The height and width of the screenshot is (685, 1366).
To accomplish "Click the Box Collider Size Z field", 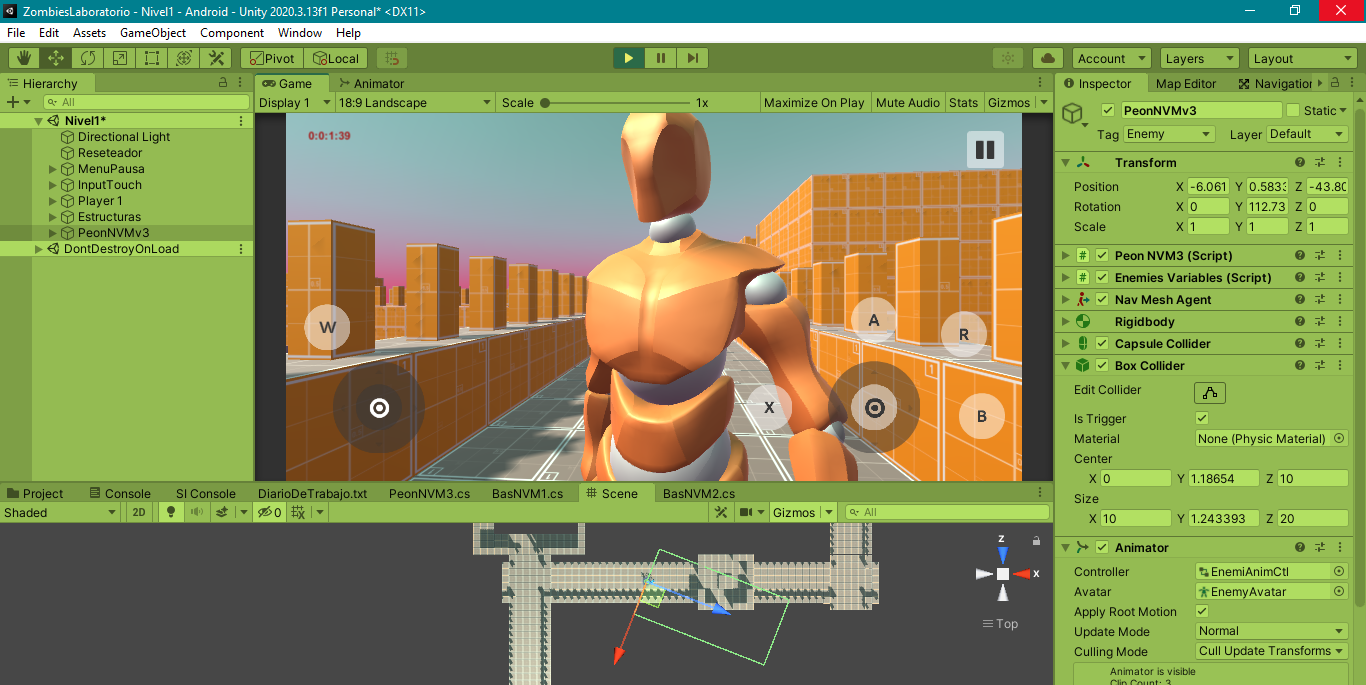I will tap(1312, 519).
